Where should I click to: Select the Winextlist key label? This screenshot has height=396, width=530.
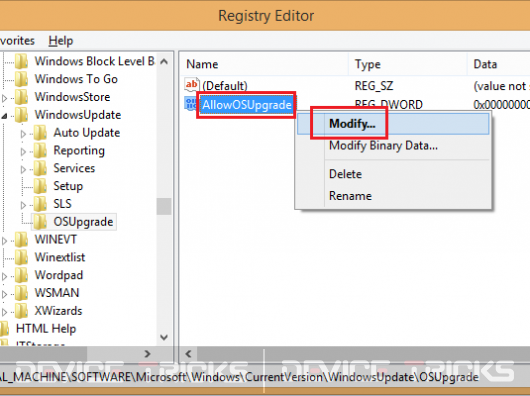60,257
